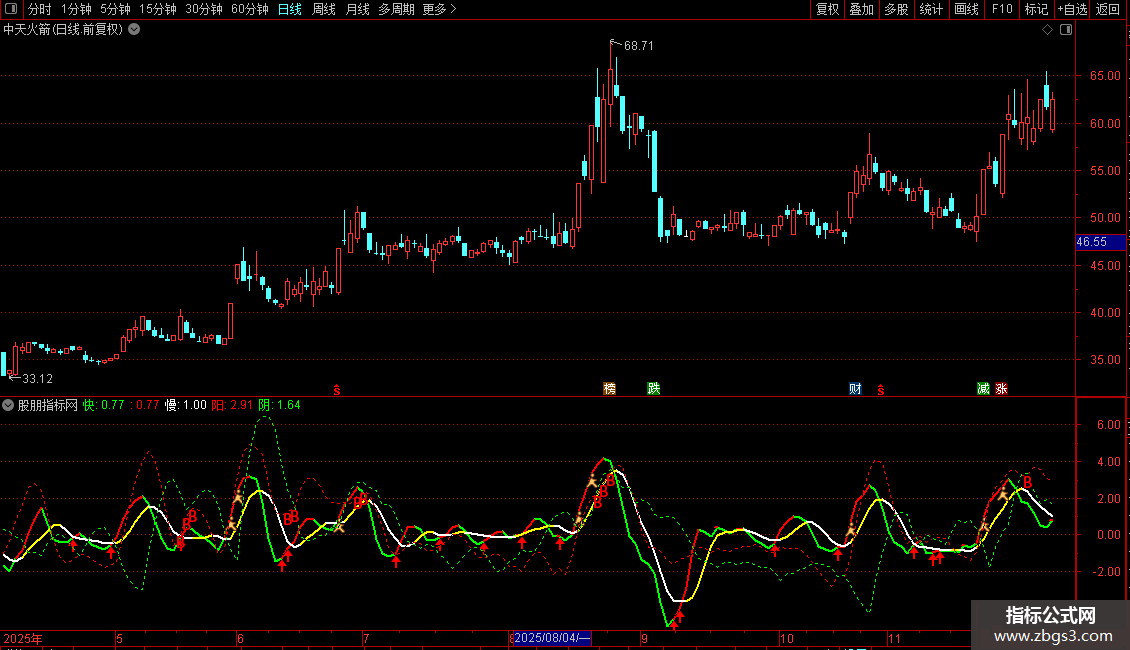The width and height of the screenshot is (1130, 650).
Task: Expand the 更多 periods menu
Action: coord(439,9)
